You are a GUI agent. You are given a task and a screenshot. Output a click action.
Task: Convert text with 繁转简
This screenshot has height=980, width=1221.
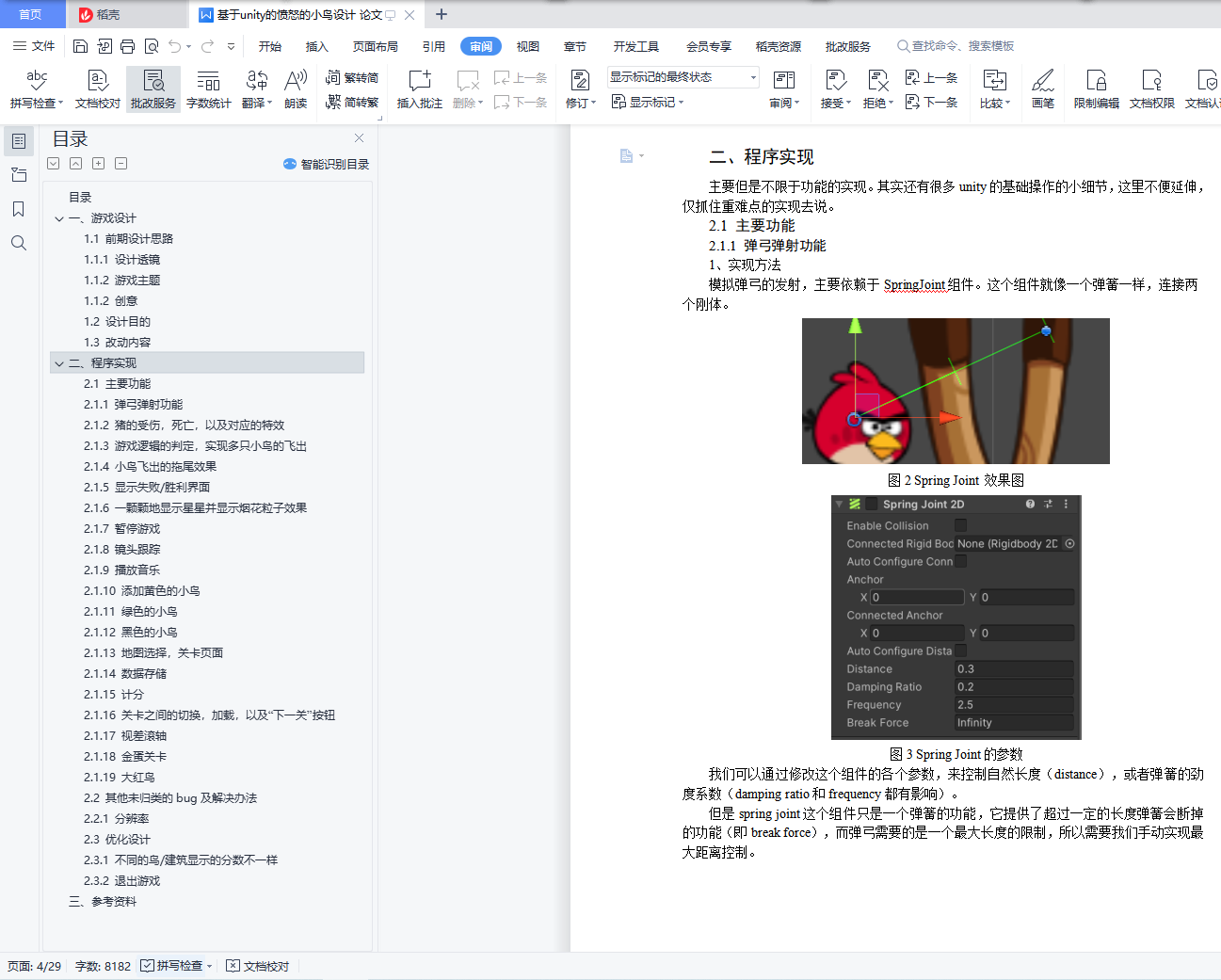tap(352, 78)
